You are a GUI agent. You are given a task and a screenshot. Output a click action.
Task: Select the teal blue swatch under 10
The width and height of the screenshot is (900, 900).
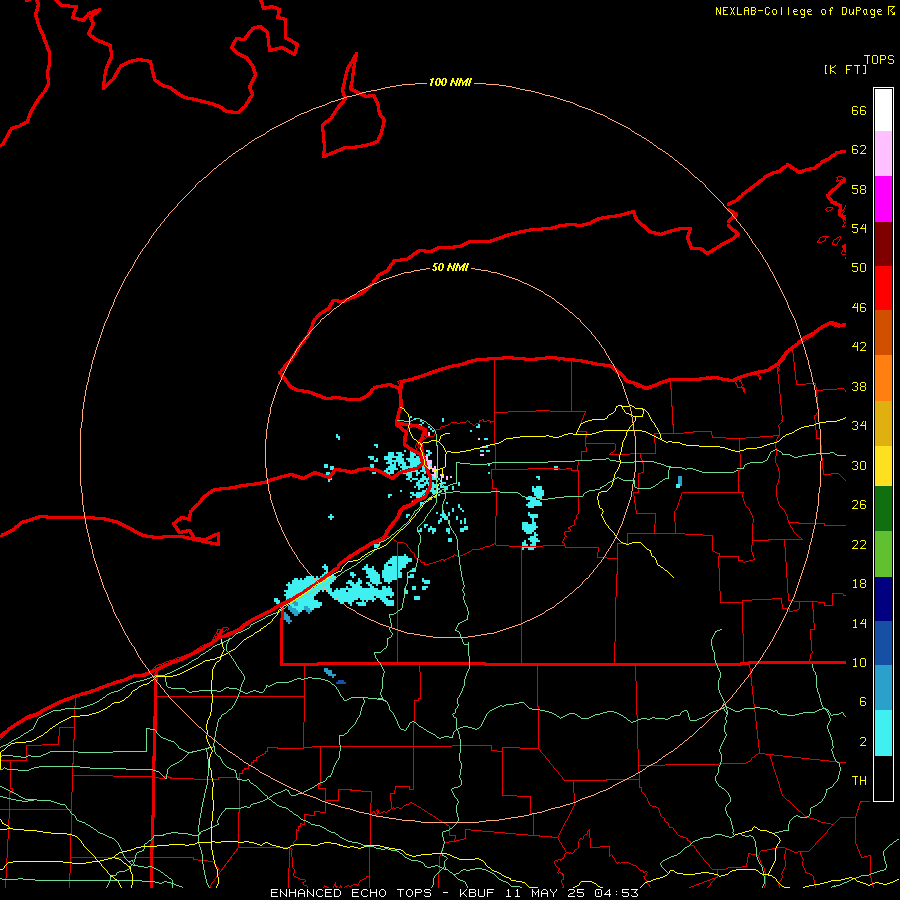click(x=883, y=688)
